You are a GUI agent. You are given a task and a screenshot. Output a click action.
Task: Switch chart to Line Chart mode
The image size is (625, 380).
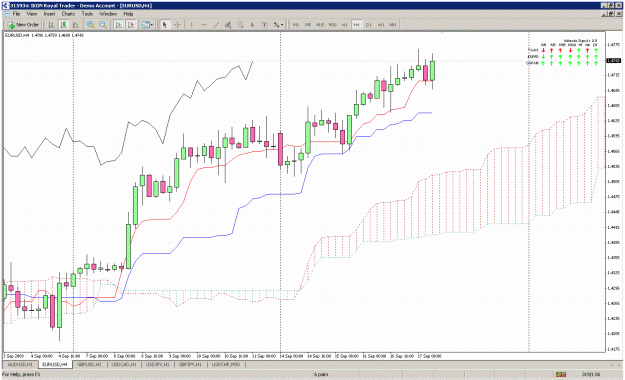point(76,25)
